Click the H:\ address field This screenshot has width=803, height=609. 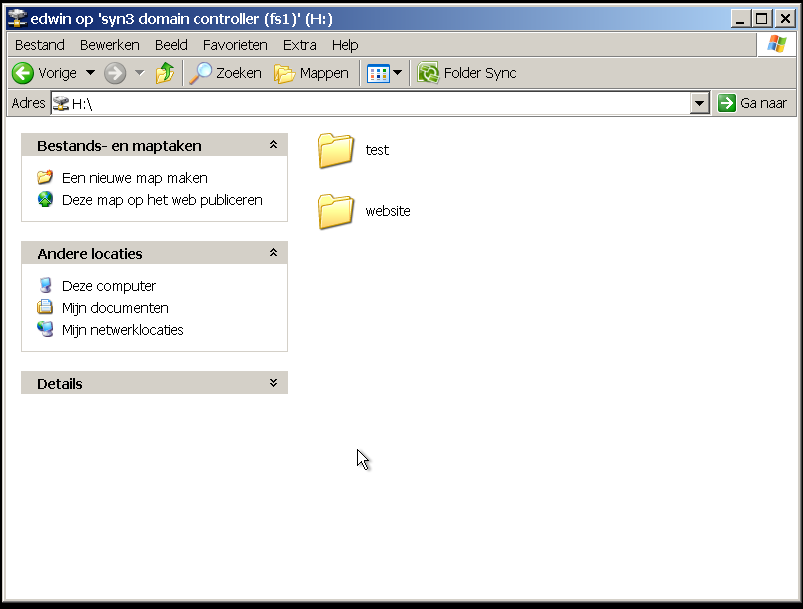tap(370, 103)
